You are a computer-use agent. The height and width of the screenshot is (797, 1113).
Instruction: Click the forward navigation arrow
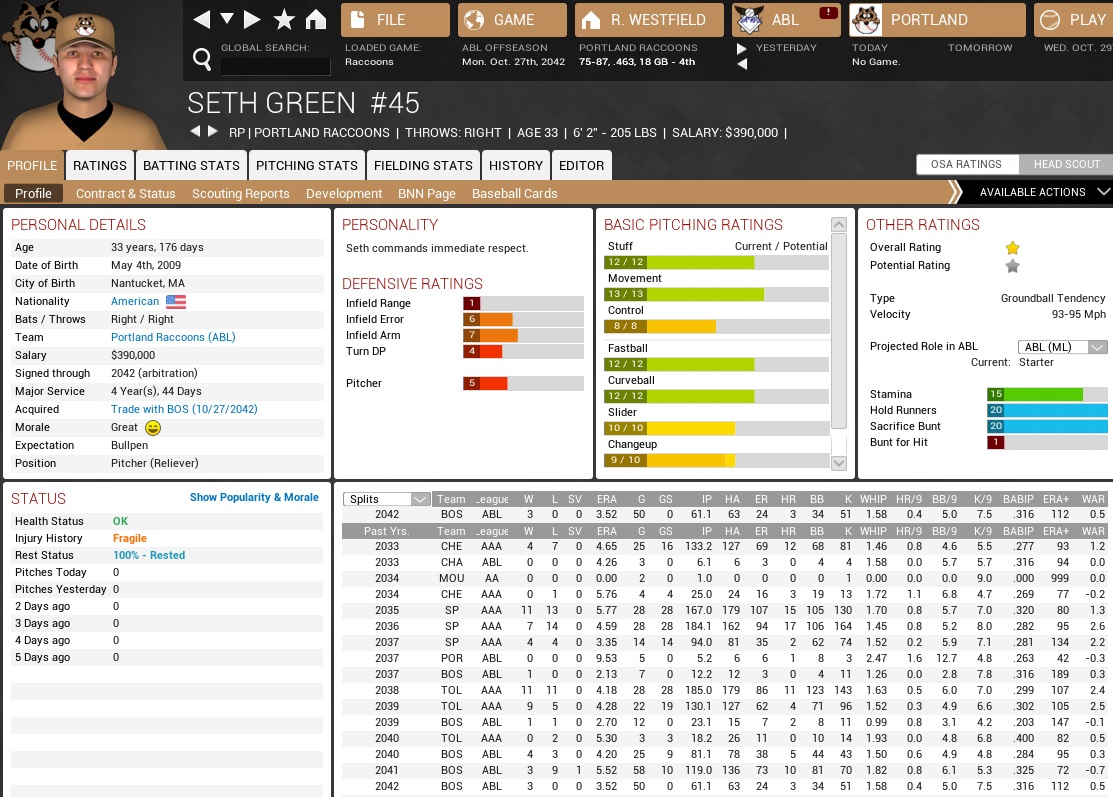click(252, 20)
